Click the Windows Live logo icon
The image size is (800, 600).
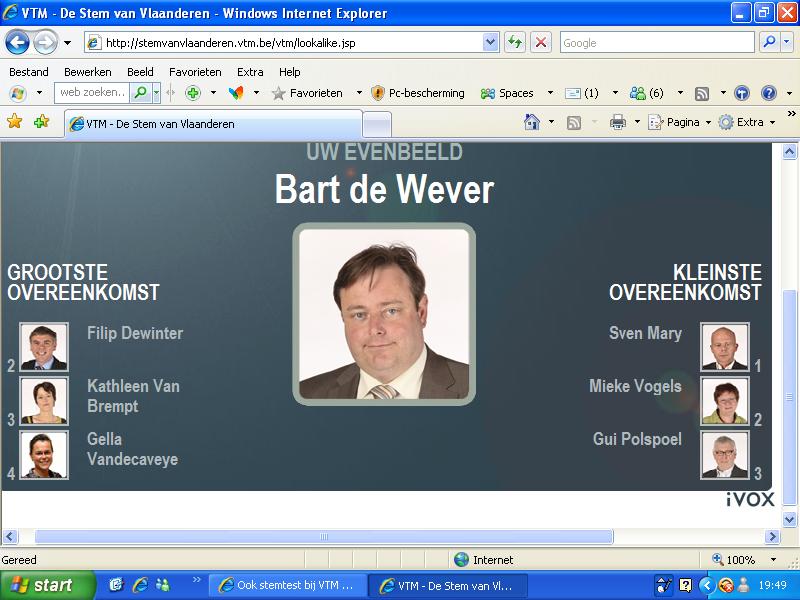pos(18,93)
